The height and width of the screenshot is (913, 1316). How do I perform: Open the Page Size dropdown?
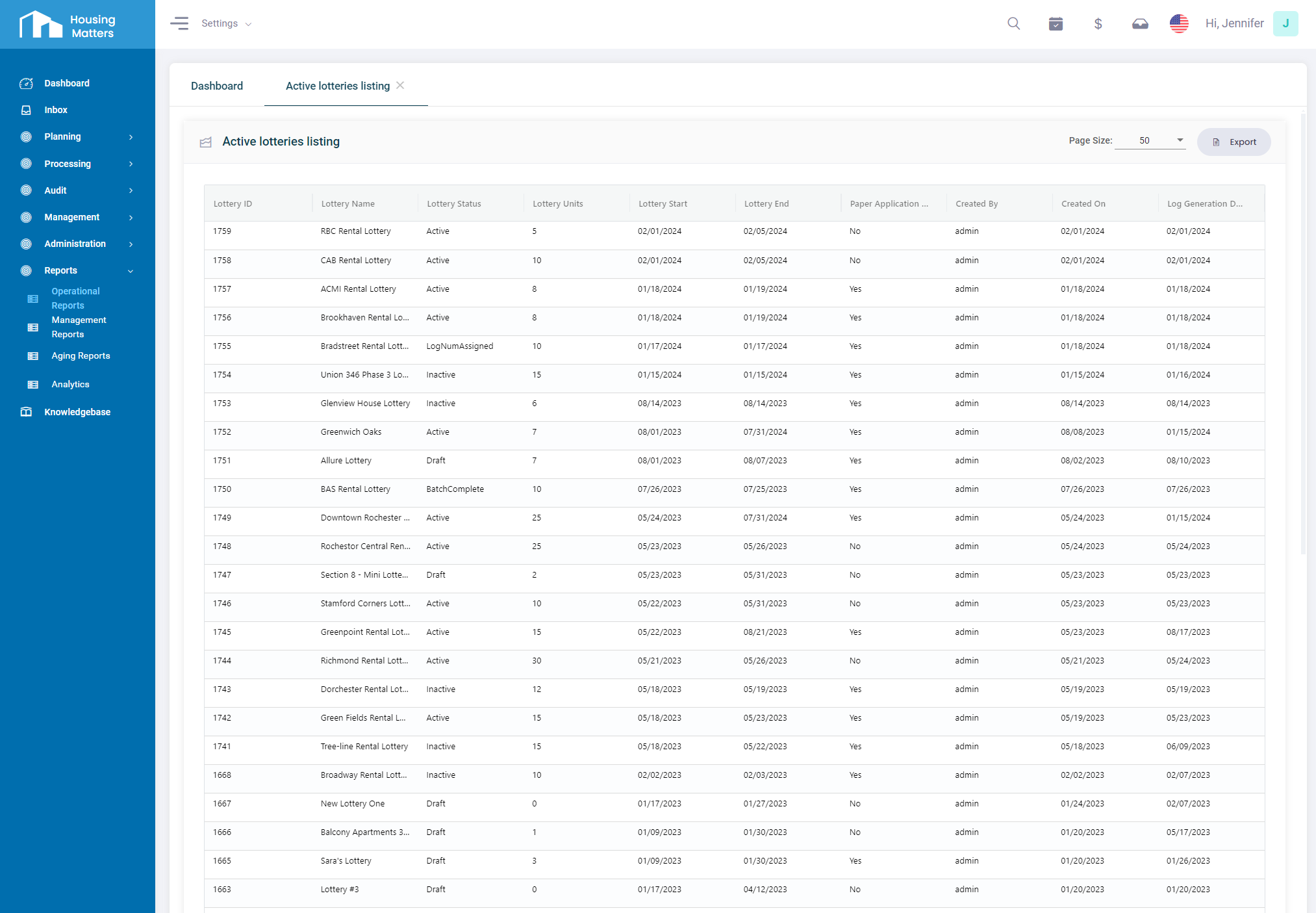pyautogui.click(x=1150, y=140)
